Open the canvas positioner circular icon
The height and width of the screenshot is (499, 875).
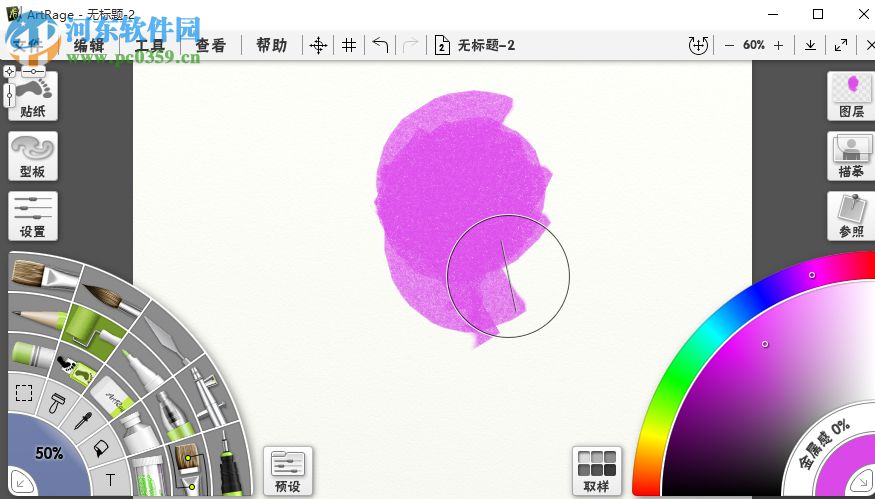point(698,45)
